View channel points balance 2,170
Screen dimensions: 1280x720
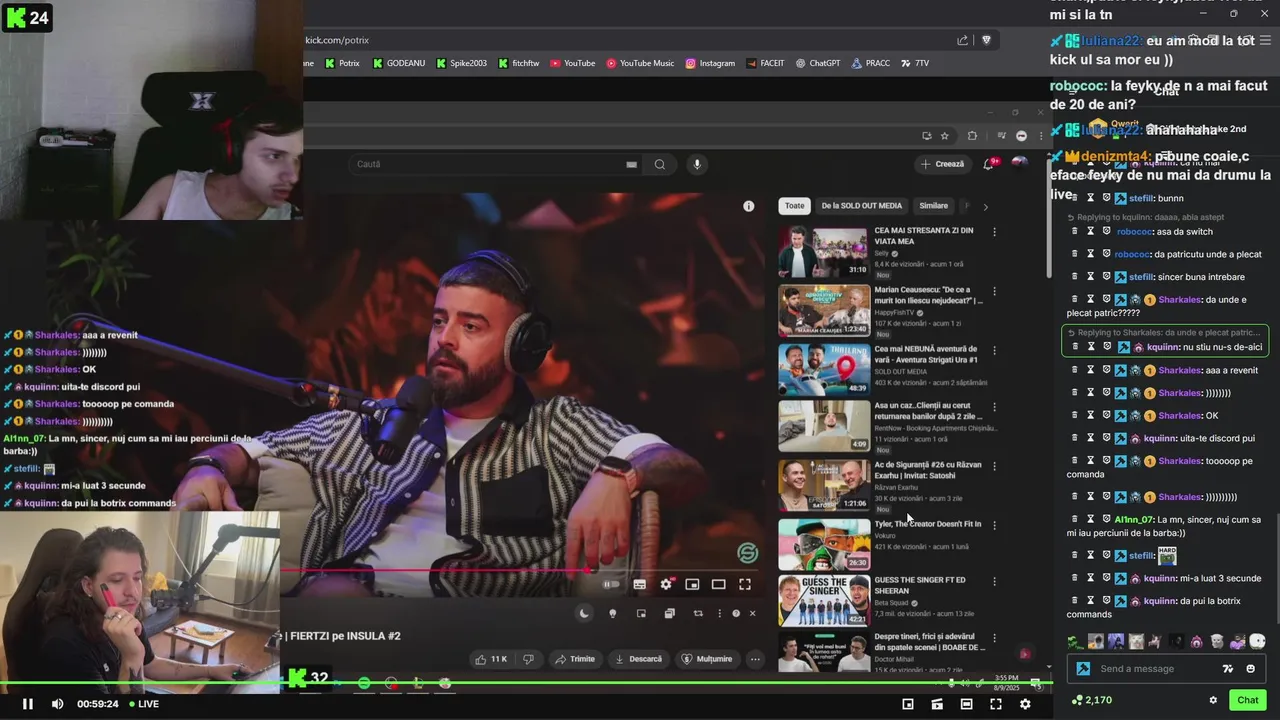tap(1091, 700)
